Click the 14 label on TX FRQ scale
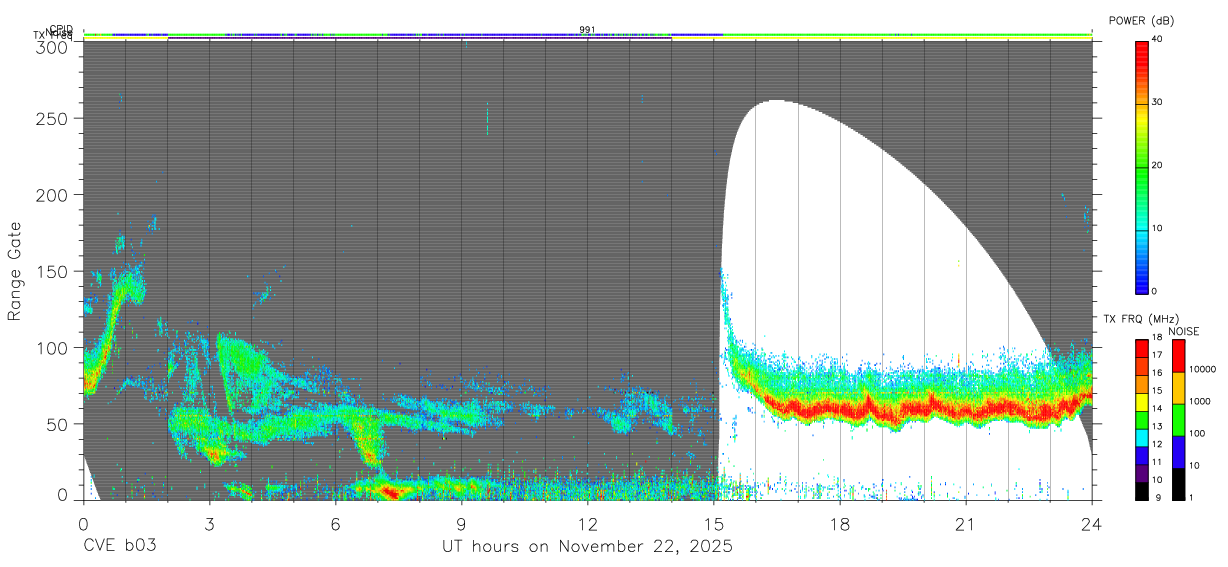The image size is (1228, 567). tap(1157, 409)
